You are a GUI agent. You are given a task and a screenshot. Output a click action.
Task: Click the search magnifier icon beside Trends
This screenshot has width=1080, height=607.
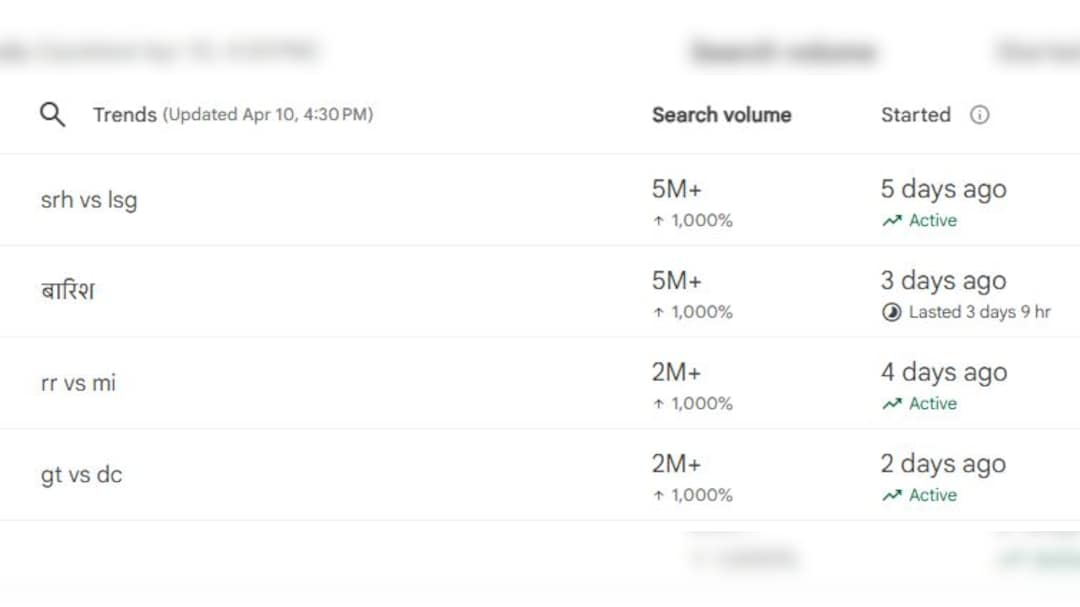[52, 114]
